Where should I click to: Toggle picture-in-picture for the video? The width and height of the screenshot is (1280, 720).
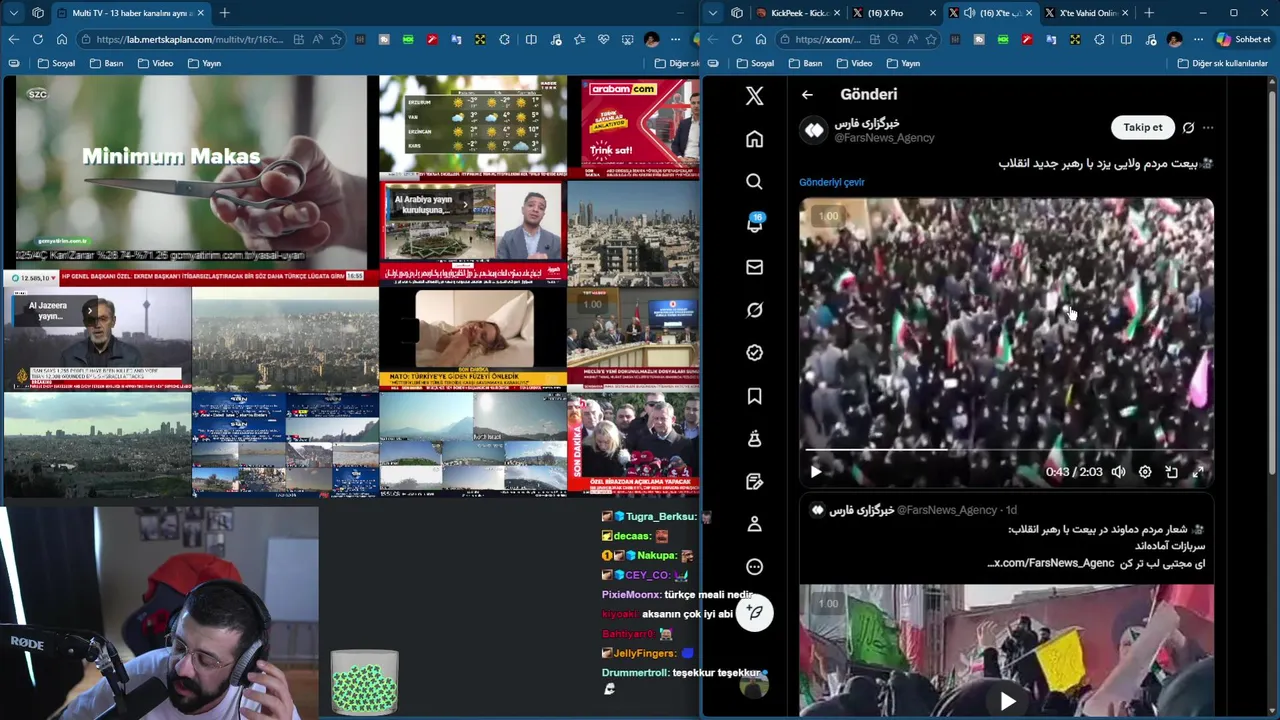coord(1172,472)
